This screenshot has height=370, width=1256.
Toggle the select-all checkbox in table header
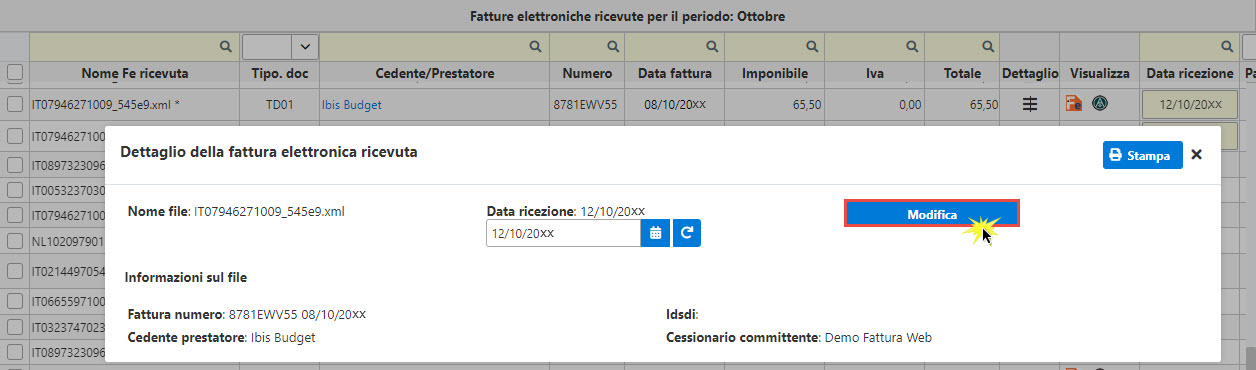(x=14, y=73)
